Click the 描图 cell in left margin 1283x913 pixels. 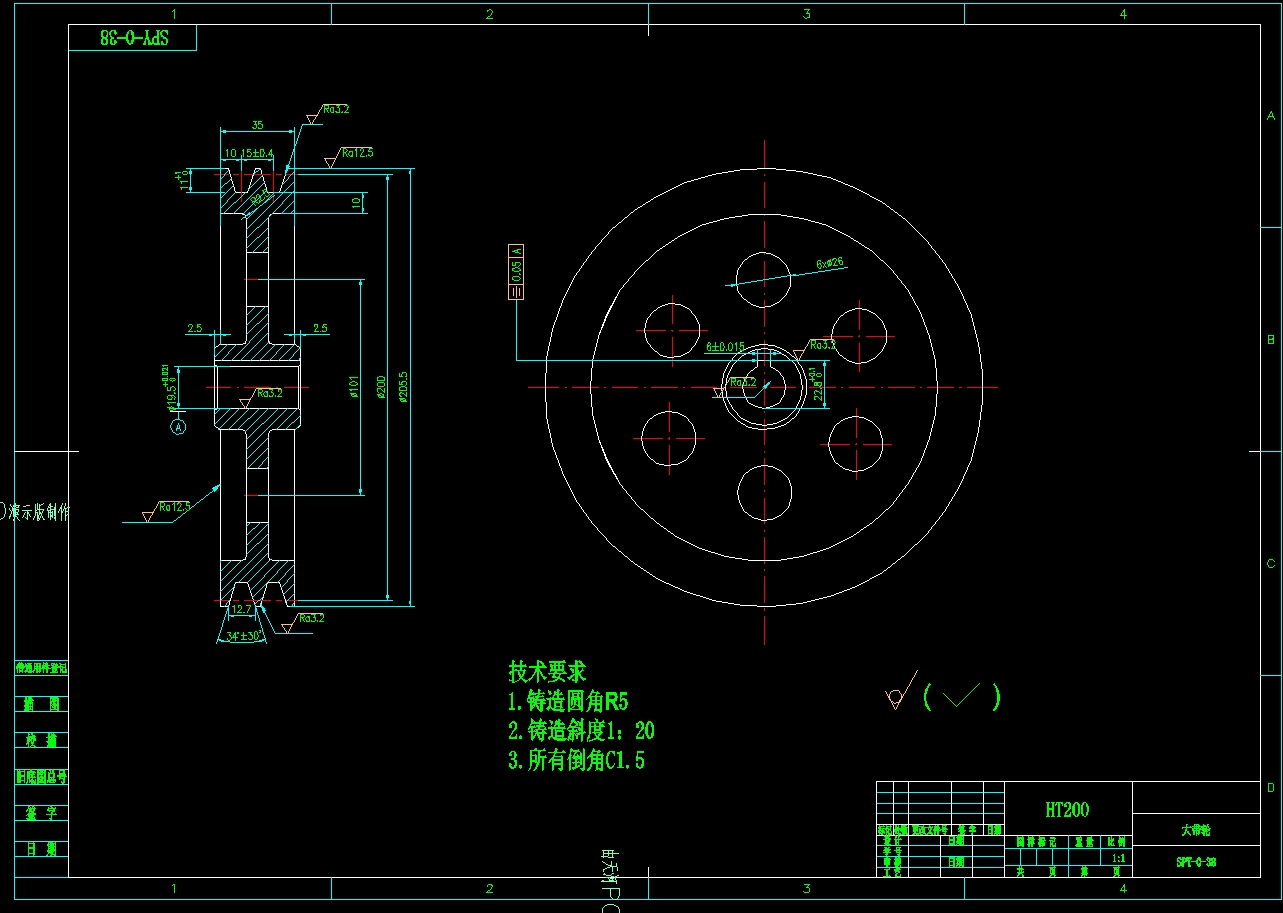coord(42,704)
